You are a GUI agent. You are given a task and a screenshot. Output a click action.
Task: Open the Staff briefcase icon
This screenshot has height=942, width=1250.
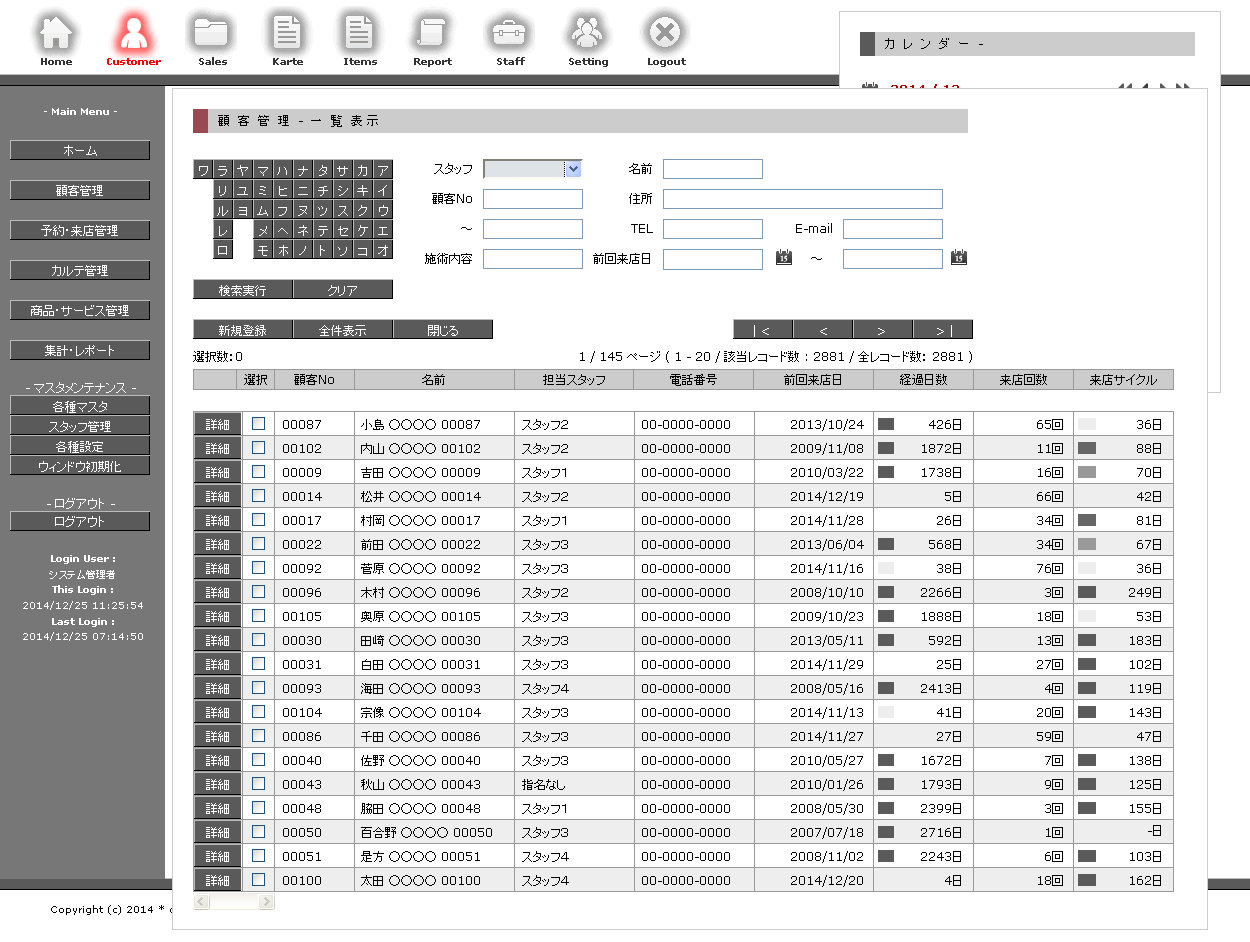click(x=510, y=39)
